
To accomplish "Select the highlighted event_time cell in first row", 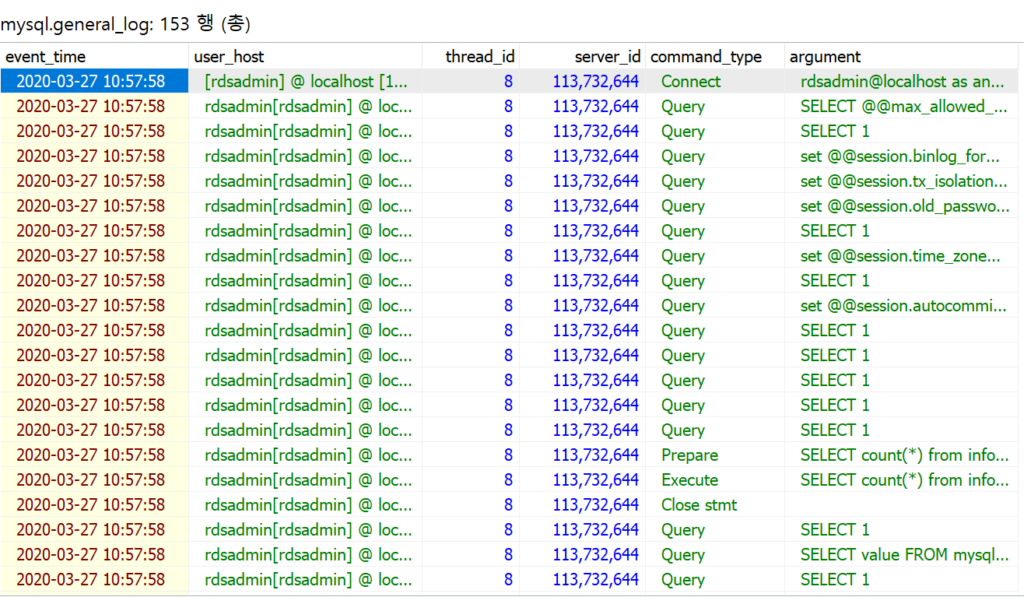I will [x=91, y=82].
